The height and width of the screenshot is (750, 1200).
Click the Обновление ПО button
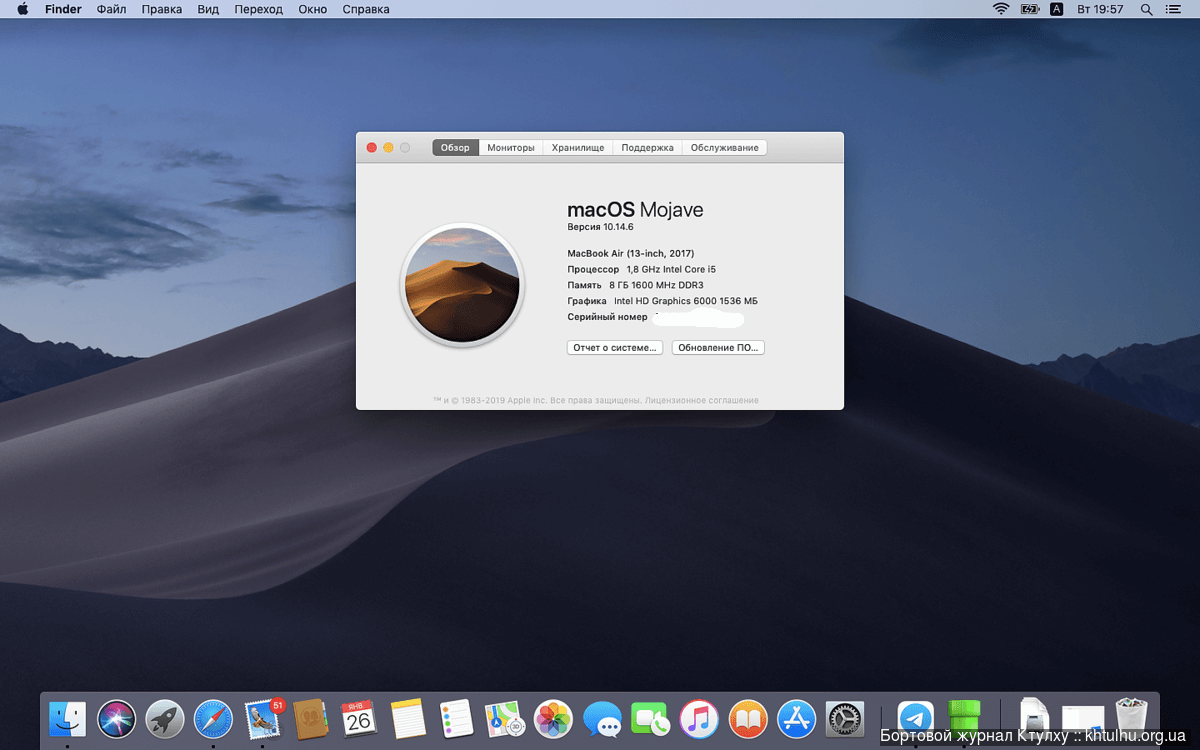tap(718, 348)
